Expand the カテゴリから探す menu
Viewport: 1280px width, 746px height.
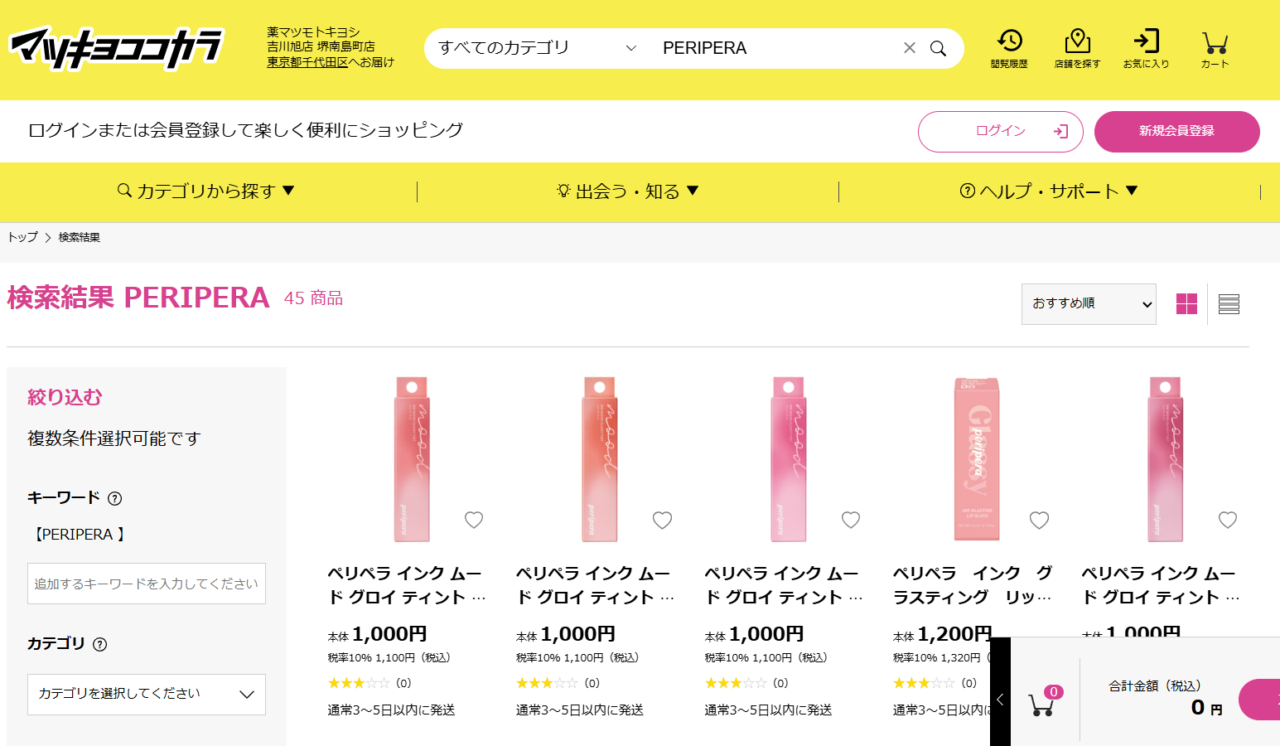[207, 191]
